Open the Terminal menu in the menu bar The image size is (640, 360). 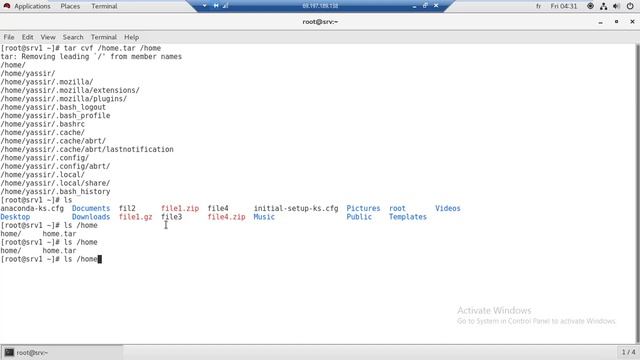pos(104,37)
